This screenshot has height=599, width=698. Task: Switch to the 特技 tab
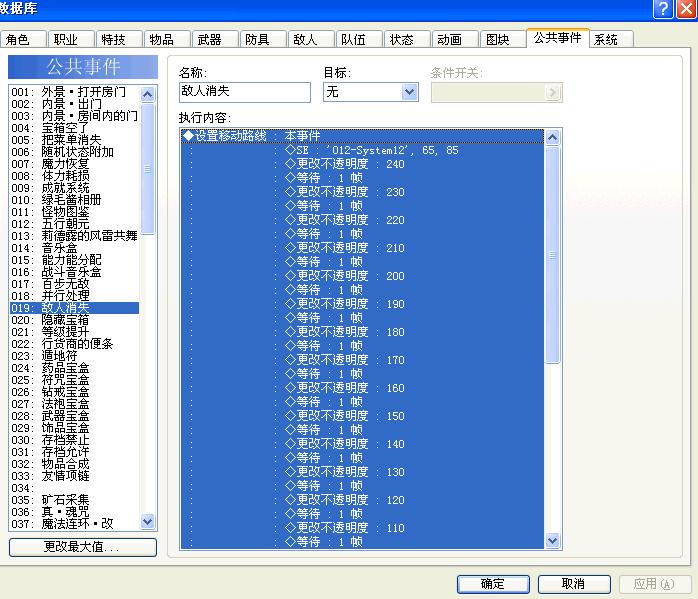[x=119, y=40]
